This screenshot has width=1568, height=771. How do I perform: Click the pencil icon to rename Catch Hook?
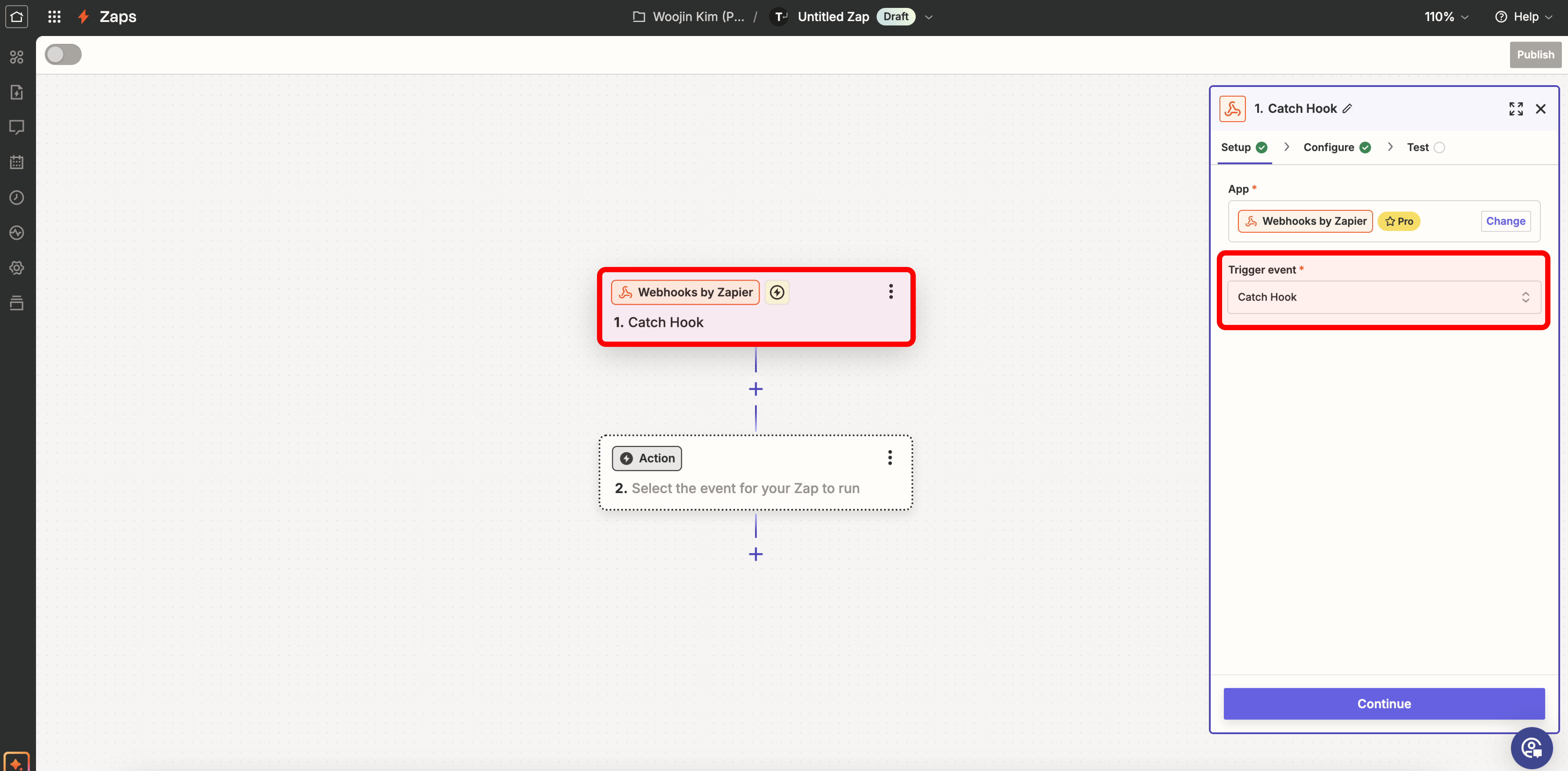point(1348,108)
